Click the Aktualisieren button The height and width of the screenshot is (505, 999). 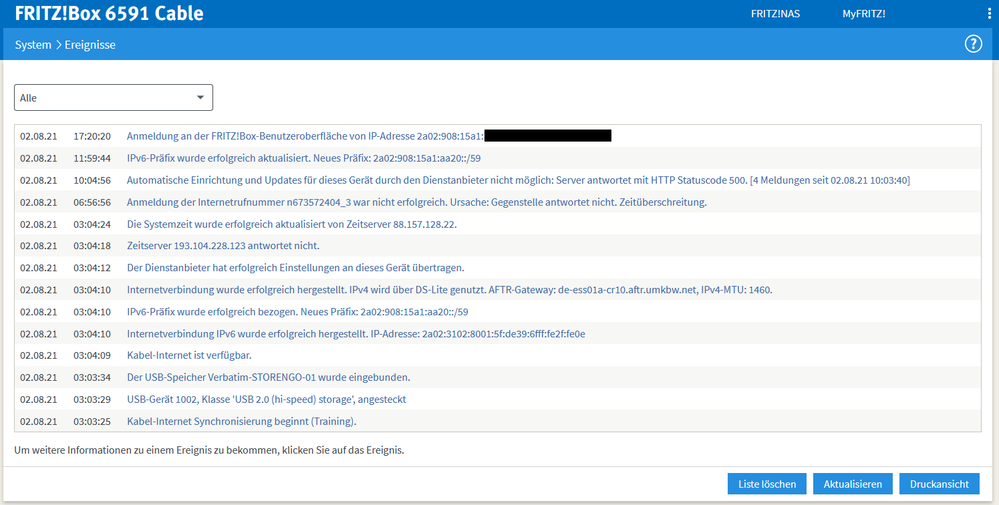pos(852,484)
